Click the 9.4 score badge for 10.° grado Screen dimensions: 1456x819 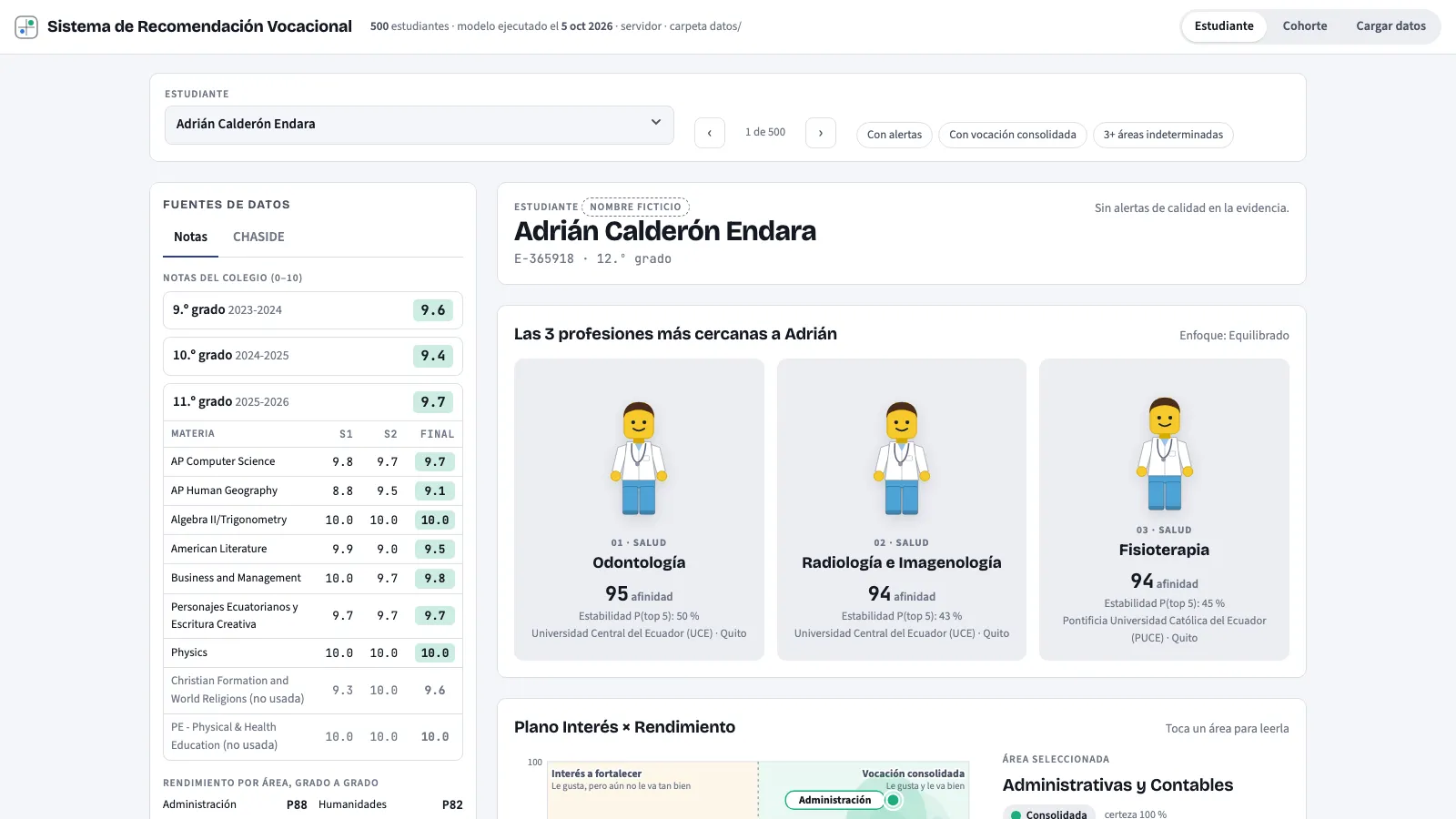point(433,356)
